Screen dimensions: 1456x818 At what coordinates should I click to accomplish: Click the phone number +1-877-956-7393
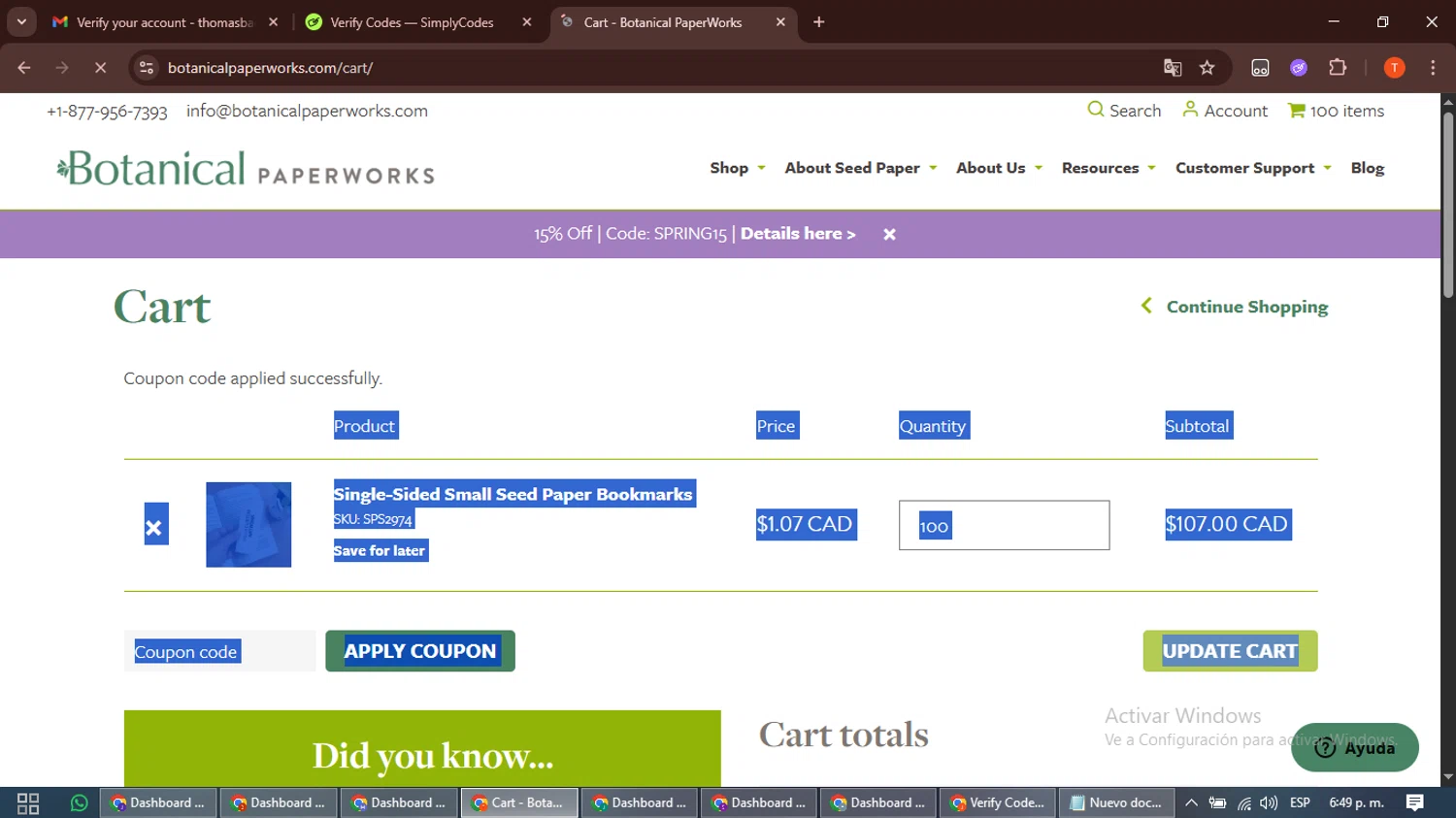pos(107,111)
